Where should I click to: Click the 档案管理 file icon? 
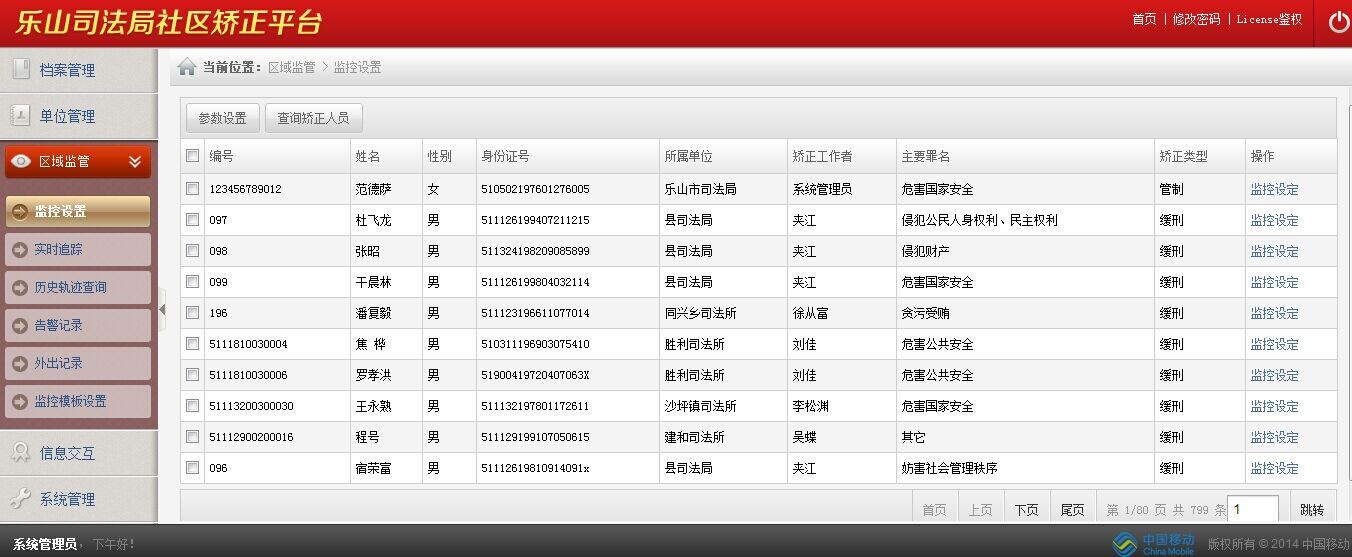[21, 69]
